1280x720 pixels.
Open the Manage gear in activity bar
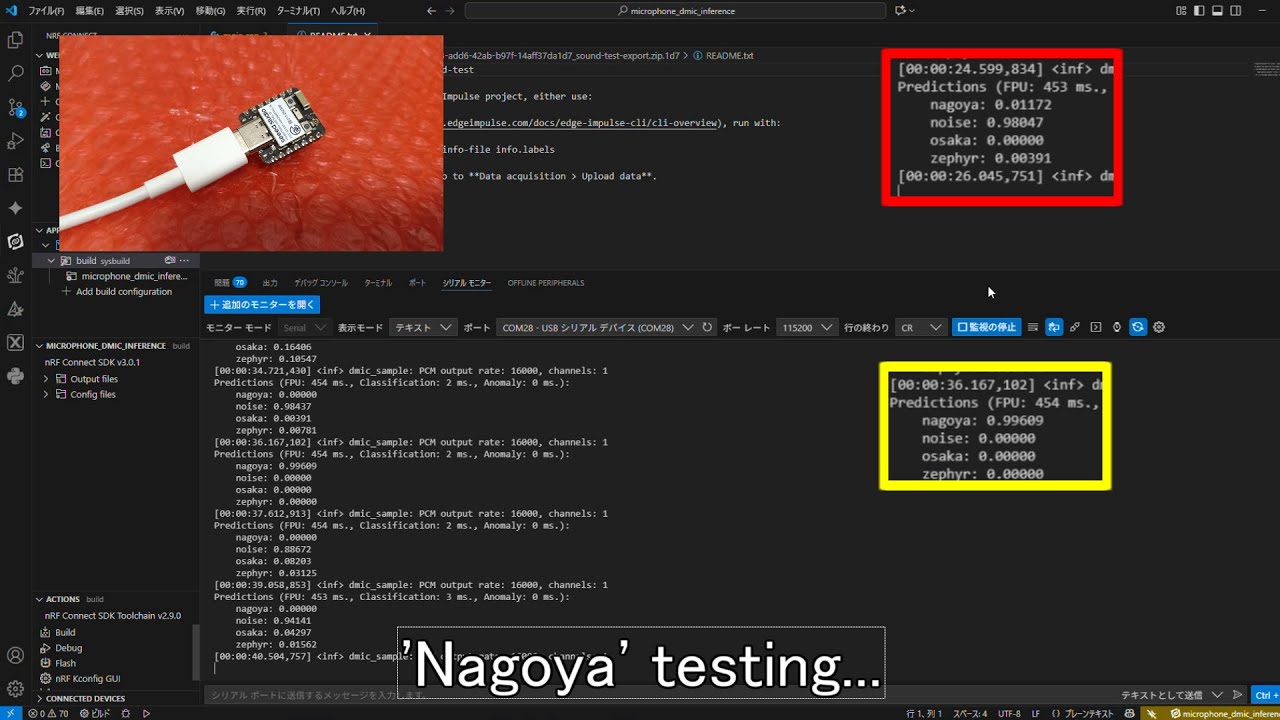point(15,689)
